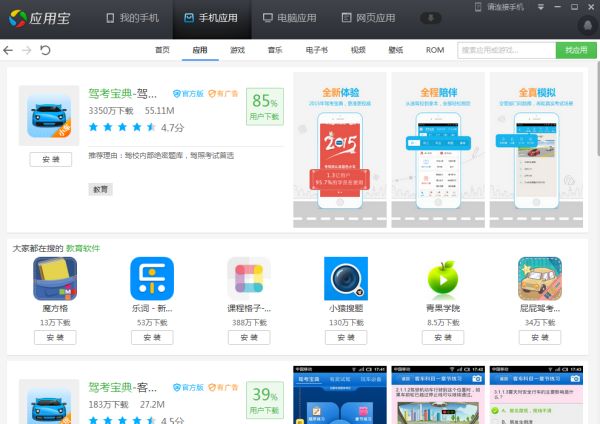Click the 魔方格 app icon
600x424 pixels.
point(55,279)
